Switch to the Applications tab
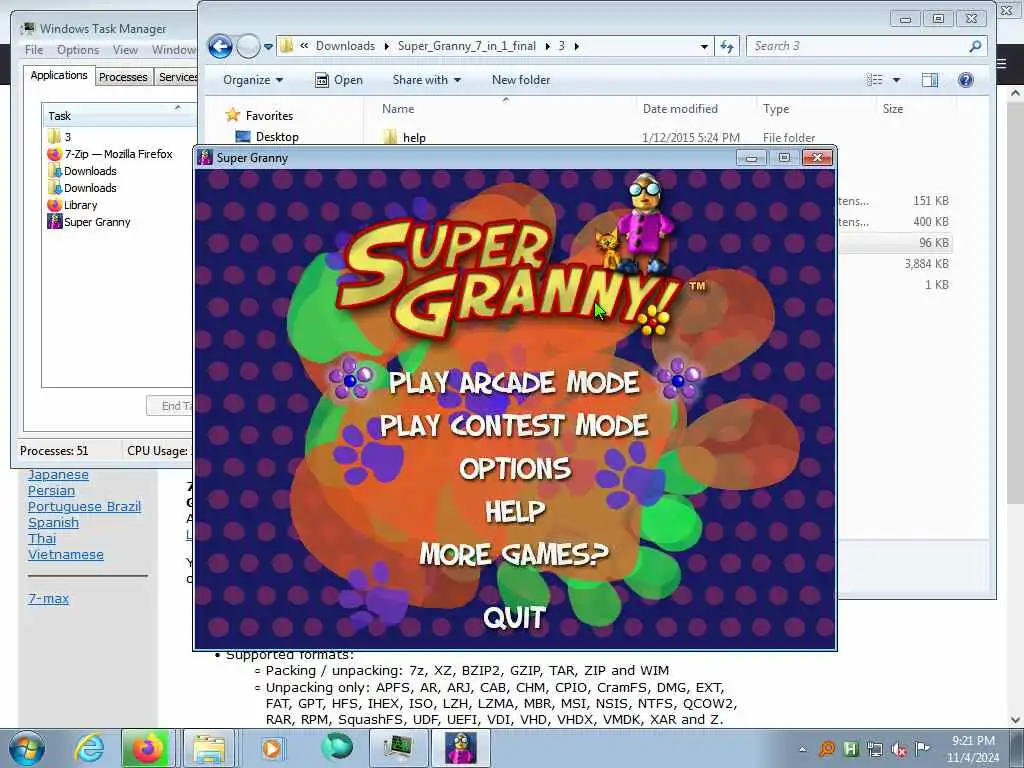The image size is (1024, 768). click(x=59, y=75)
